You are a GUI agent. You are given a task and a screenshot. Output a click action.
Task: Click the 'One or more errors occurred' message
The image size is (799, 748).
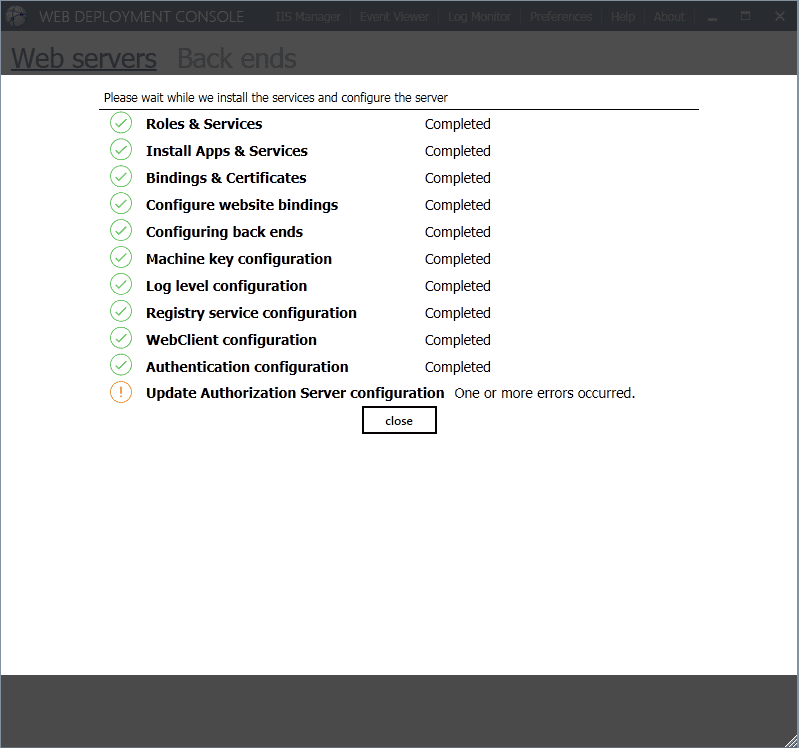coord(545,393)
